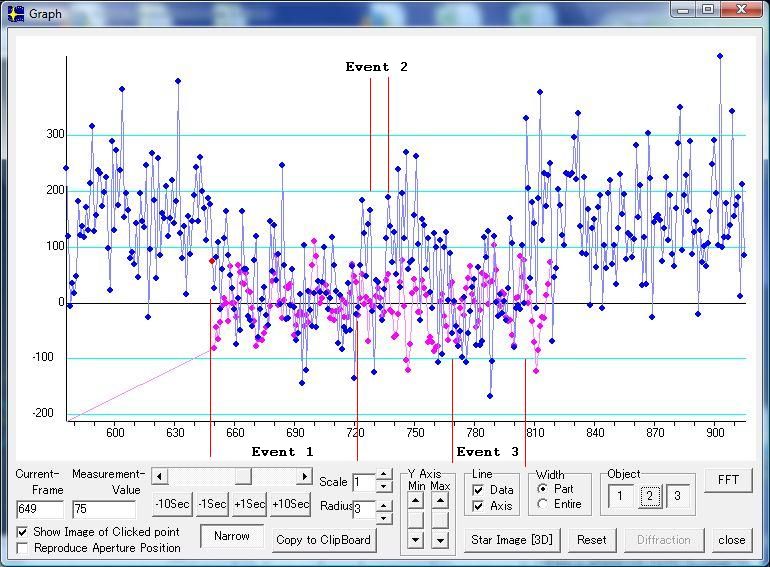770x567 pixels.
Task: Toggle the Axis line checkbox
Action: (x=477, y=506)
